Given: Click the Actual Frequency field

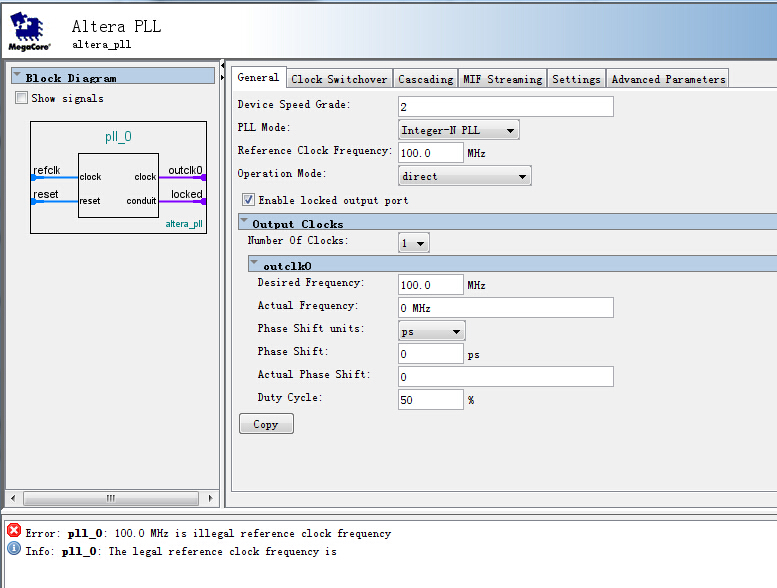Looking at the screenshot, I should pos(506,308).
